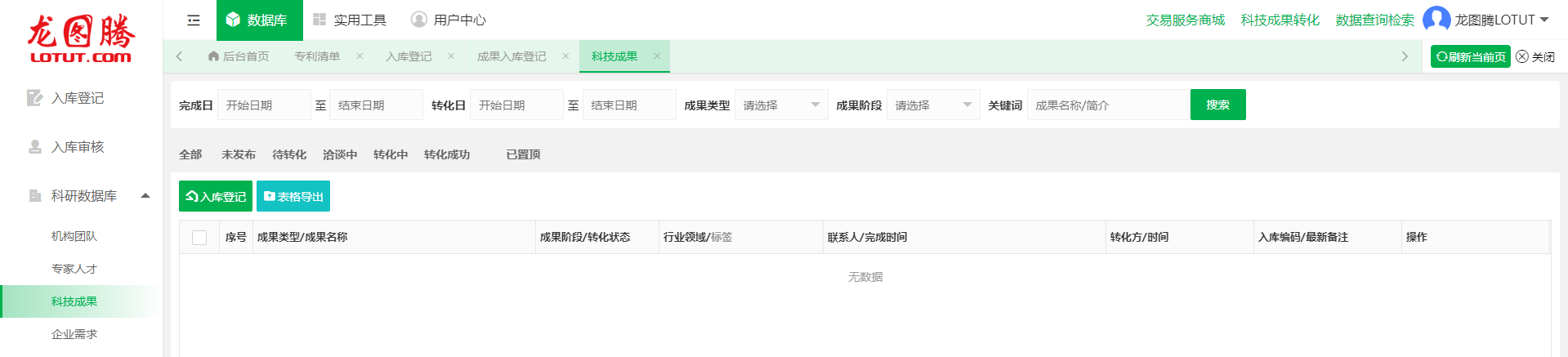Switch to the 入库登记 tab
The height and width of the screenshot is (357, 1568).
tap(409, 56)
